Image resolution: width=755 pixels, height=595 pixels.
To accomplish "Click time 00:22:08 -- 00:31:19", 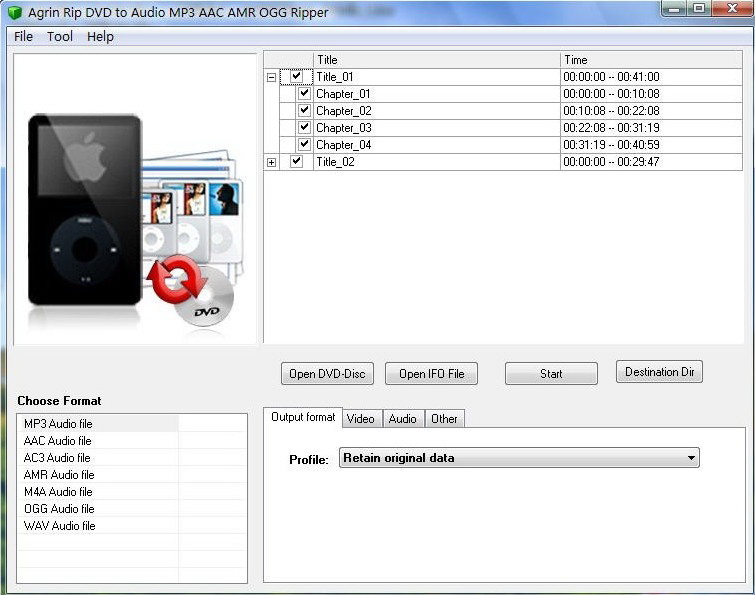I will click(x=611, y=128).
